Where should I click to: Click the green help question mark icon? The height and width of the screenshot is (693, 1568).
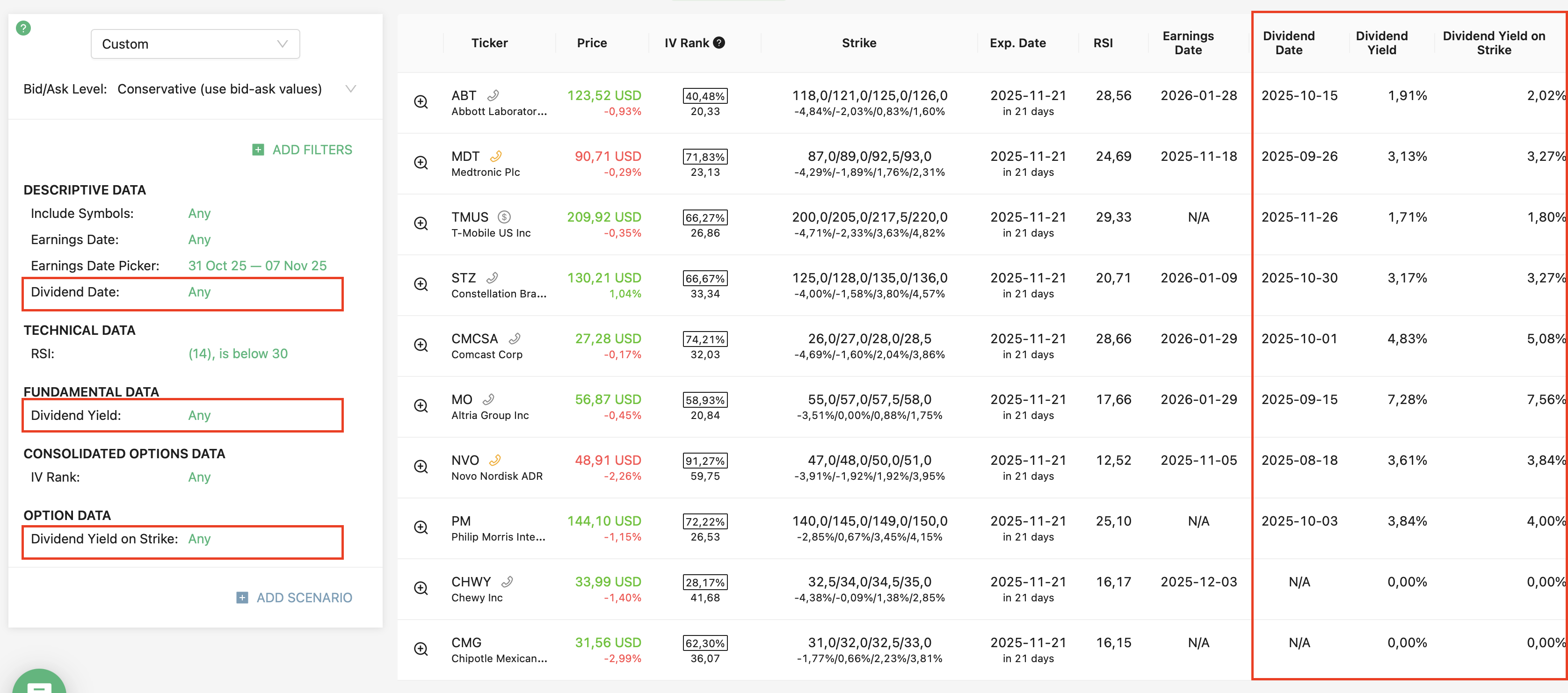(23, 28)
